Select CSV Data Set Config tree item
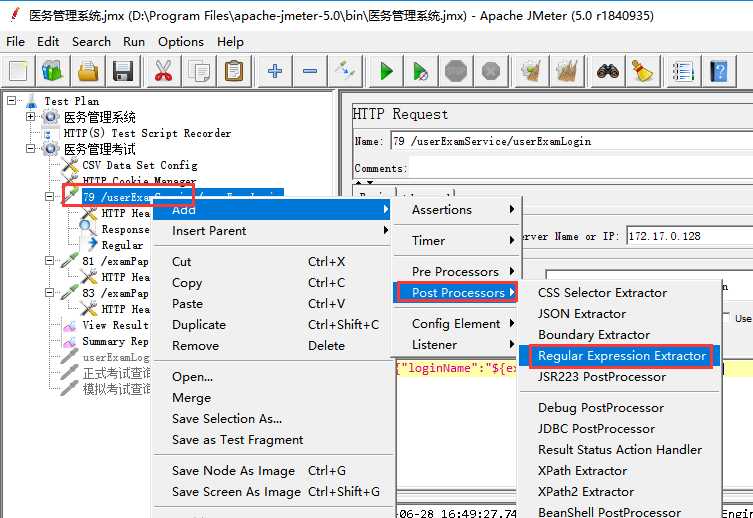Screen dimensions: 753x518 pyautogui.click(x=140, y=165)
